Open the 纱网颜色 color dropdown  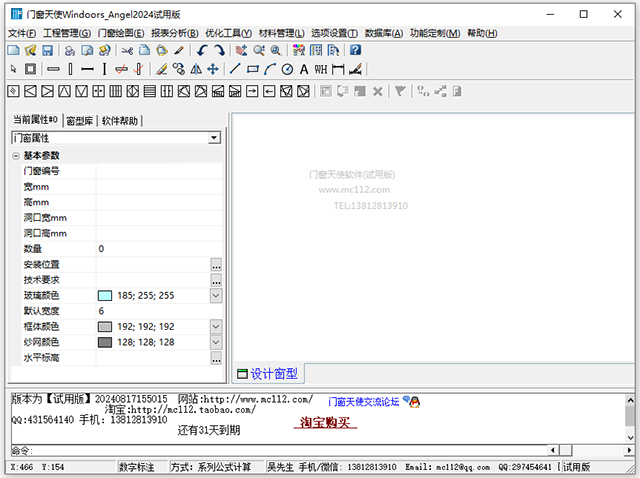[216, 342]
